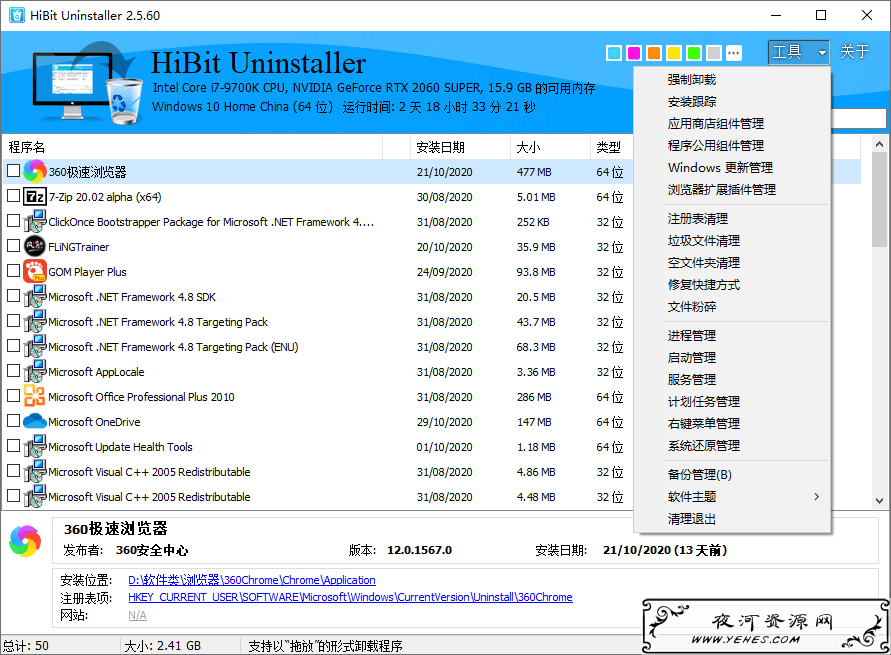Image resolution: width=891 pixels, height=655 pixels.
Task: Click the Microsoft Update Health Tools icon
Action: point(35,447)
